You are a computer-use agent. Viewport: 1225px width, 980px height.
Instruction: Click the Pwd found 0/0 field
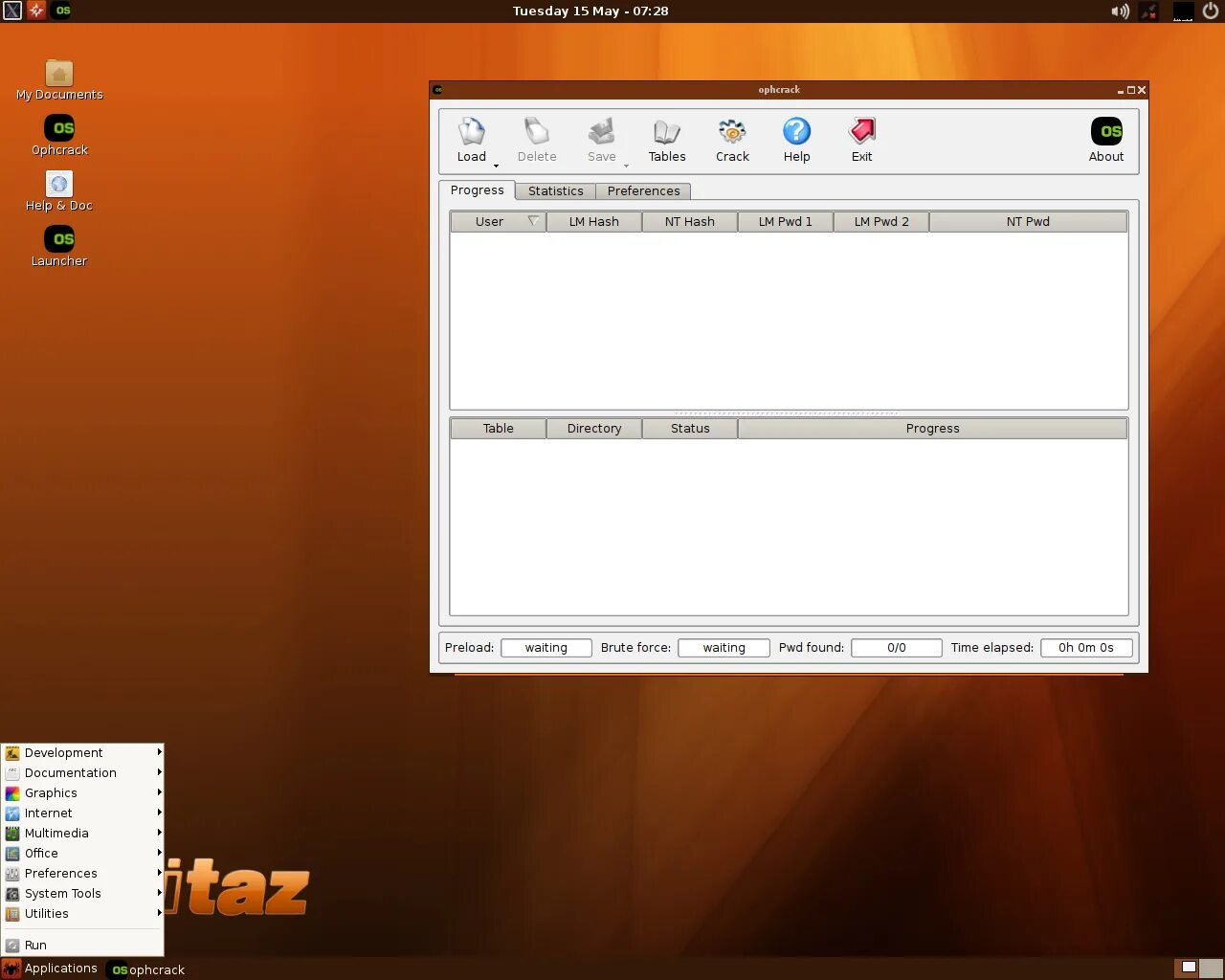pyautogui.click(x=896, y=648)
